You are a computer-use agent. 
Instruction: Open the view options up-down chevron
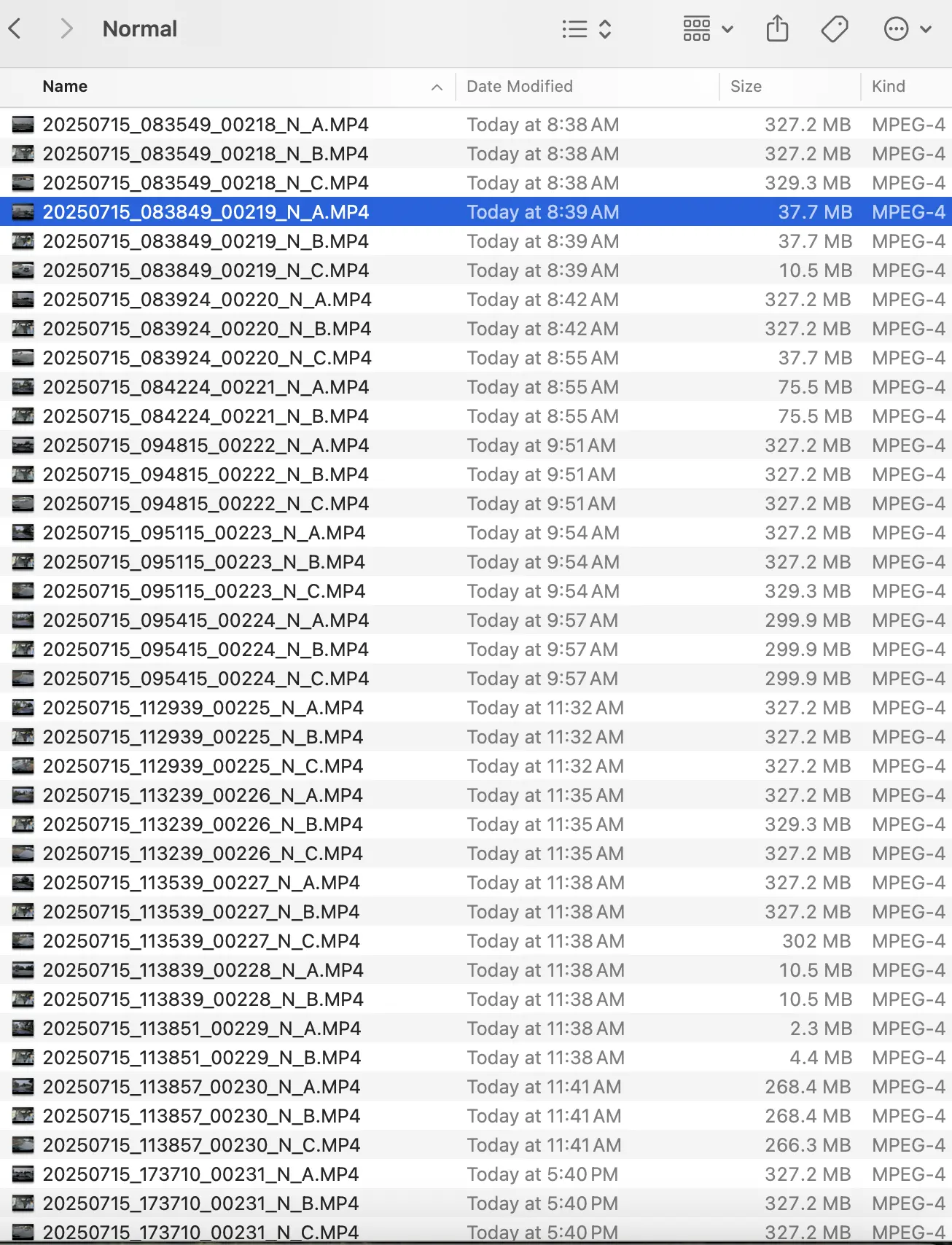605,29
